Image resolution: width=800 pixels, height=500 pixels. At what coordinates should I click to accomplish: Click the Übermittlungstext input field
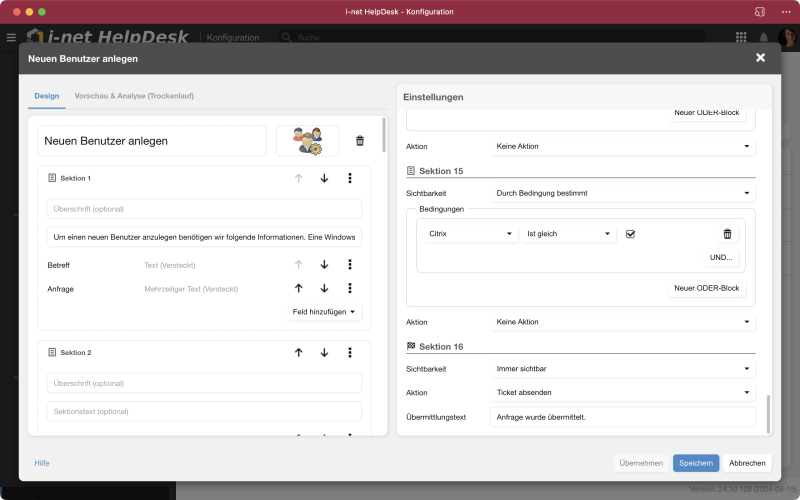(622, 417)
